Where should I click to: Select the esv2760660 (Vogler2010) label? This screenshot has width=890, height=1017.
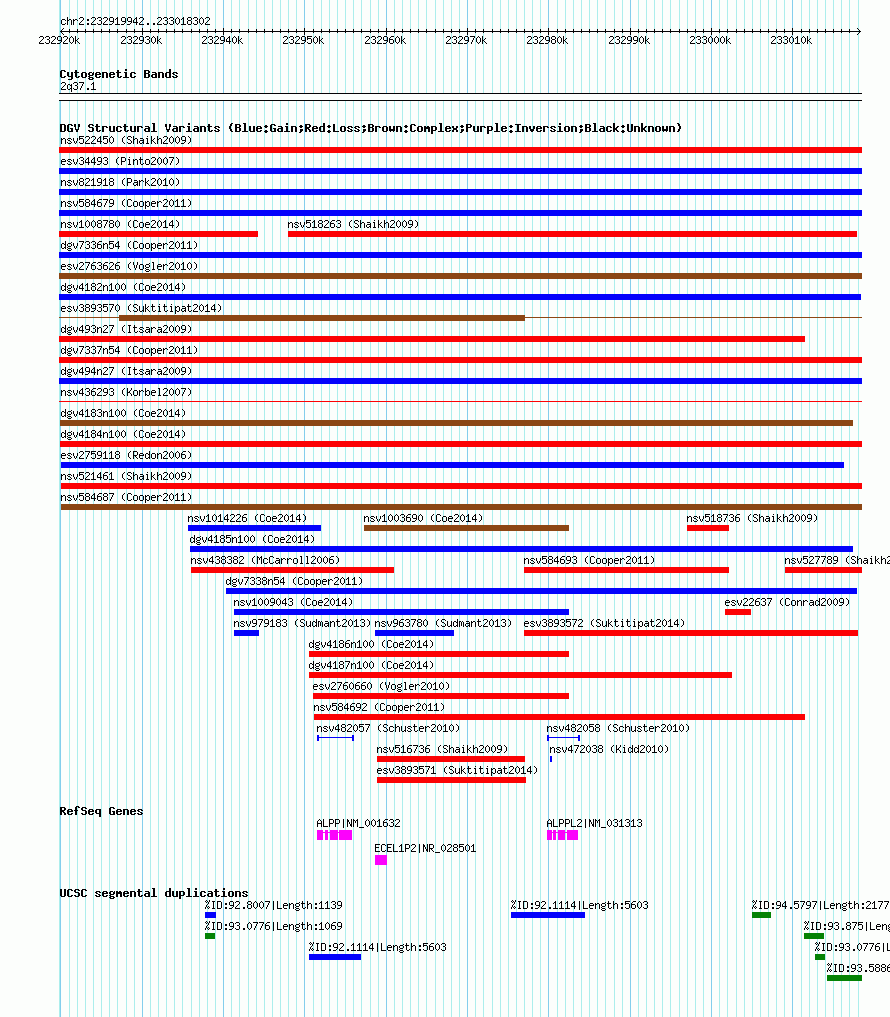381,686
